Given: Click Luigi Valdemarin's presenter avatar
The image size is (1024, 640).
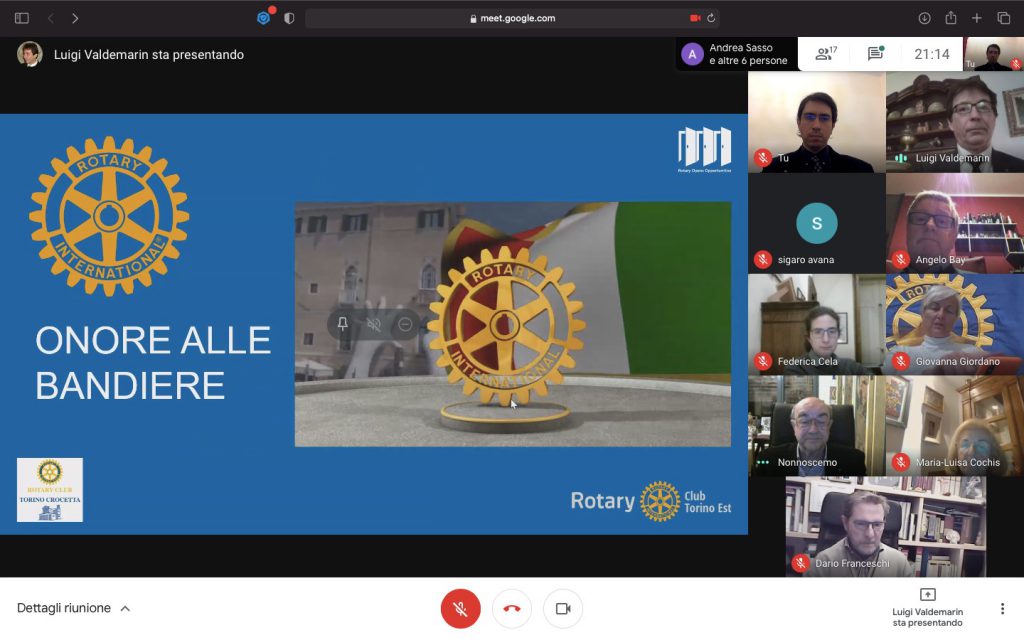Looking at the screenshot, I should click(29, 54).
